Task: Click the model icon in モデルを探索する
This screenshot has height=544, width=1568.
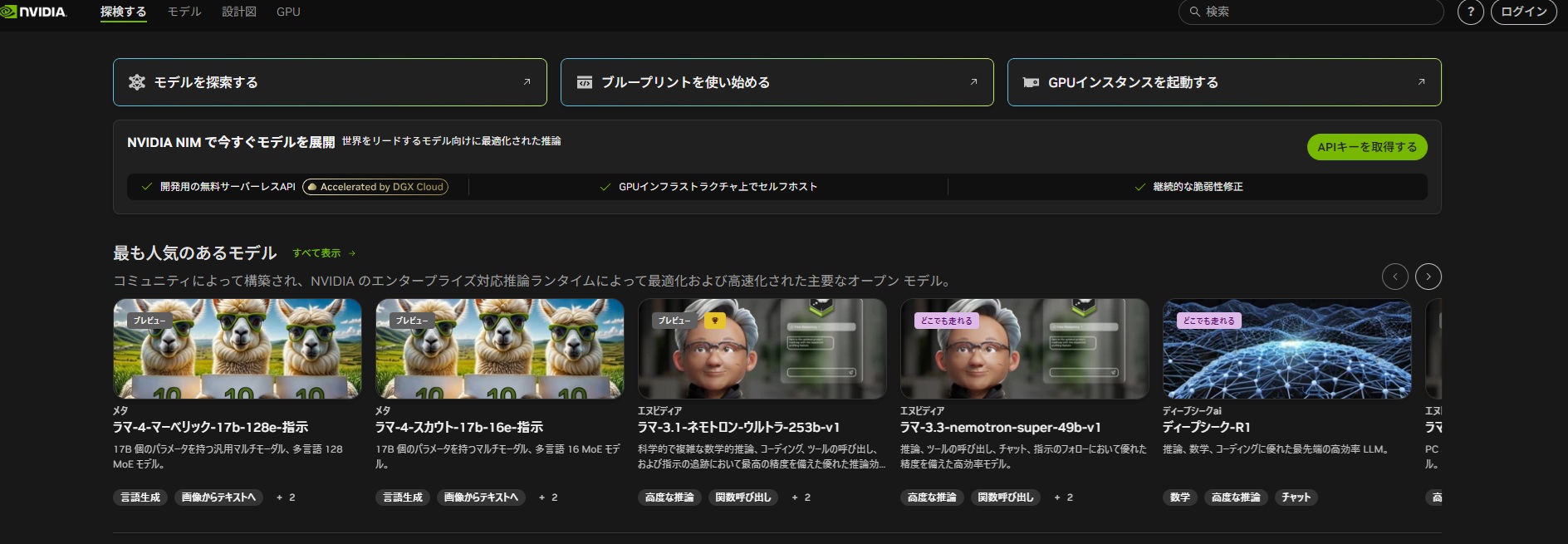Action: pyautogui.click(x=137, y=82)
